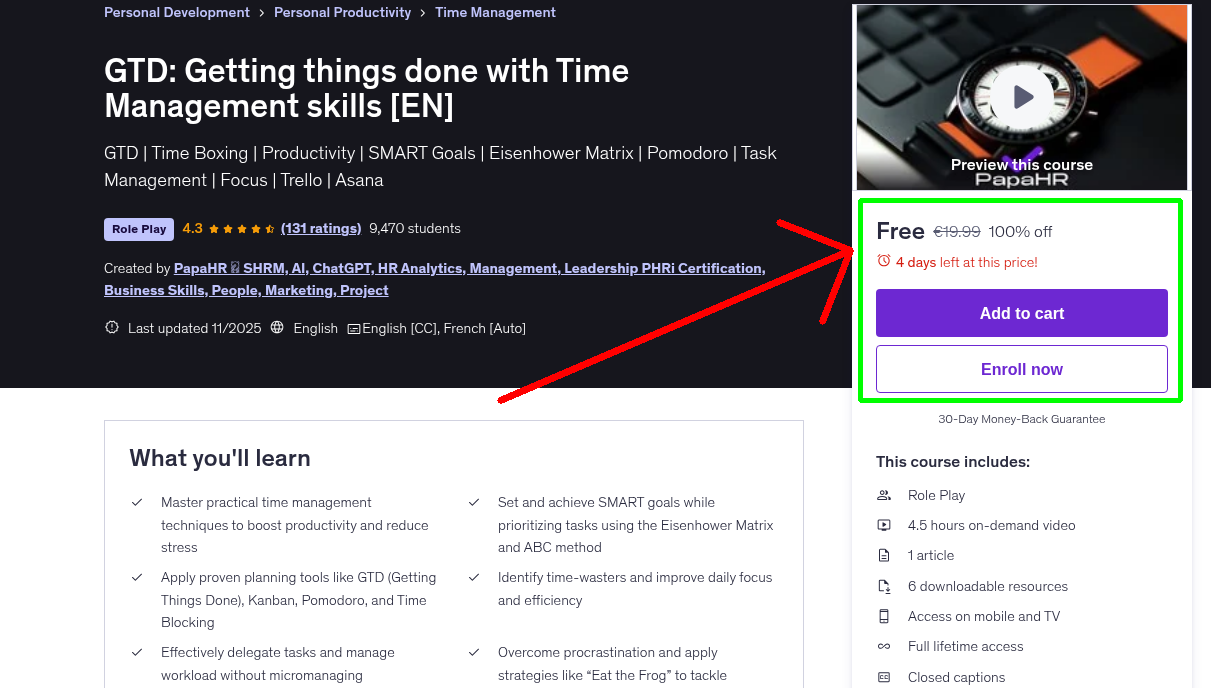1211x688 pixels.
Task: Click the article icon beside "1 article"
Action: coord(884,555)
